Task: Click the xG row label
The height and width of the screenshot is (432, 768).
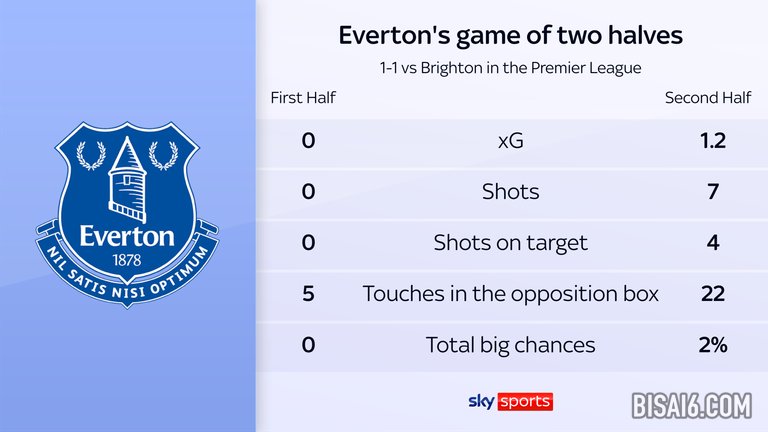Action: pyautogui.click(x=511, y=140)
